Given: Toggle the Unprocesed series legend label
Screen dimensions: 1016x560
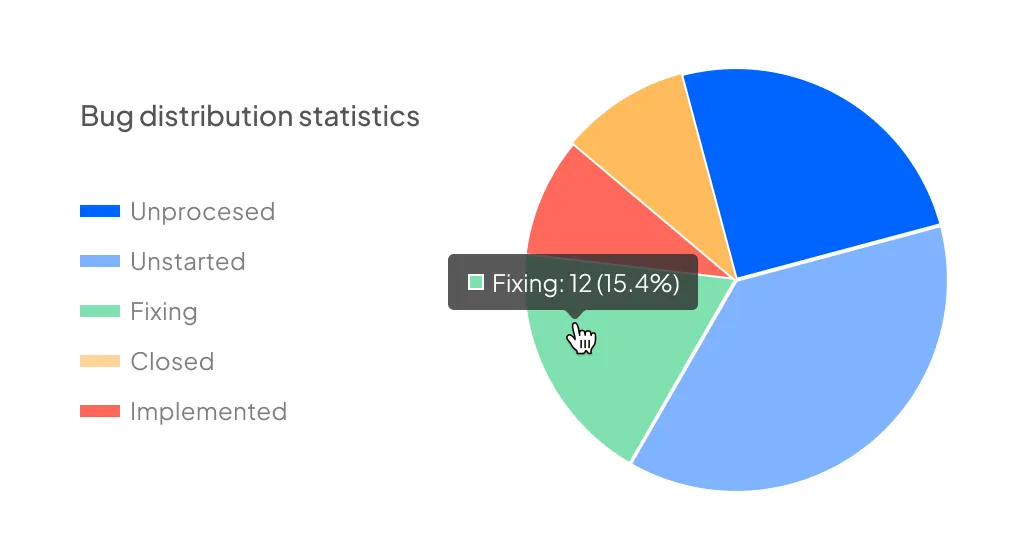Looking at the screenshot, I should pos(202,212).
